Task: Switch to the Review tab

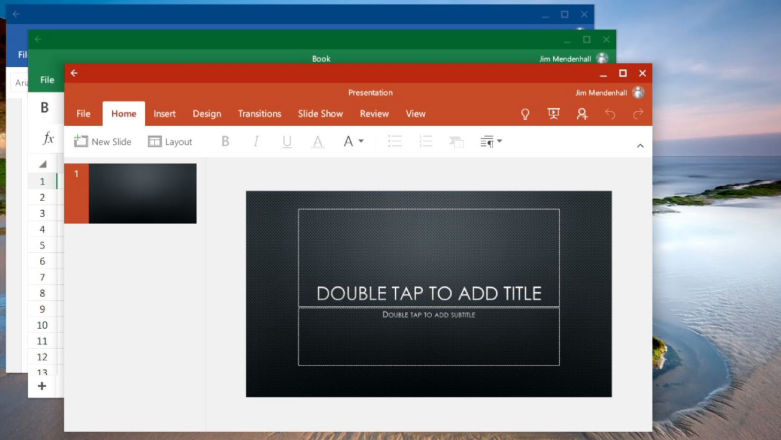Action: coord(374,114)
